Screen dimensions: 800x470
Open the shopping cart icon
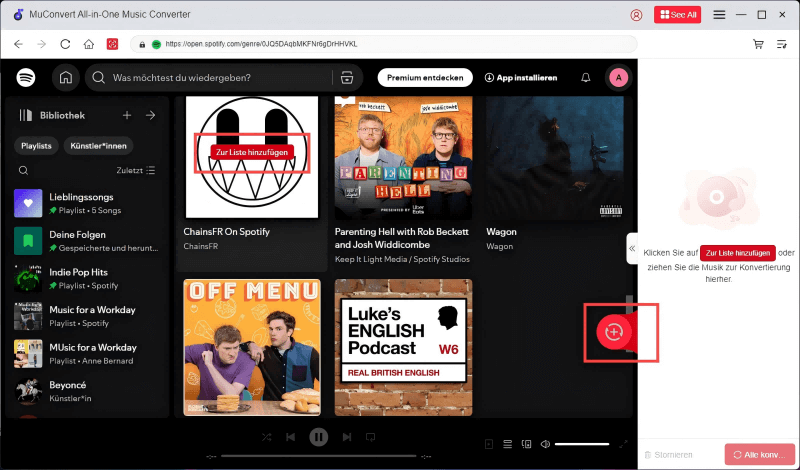[758, 44]
